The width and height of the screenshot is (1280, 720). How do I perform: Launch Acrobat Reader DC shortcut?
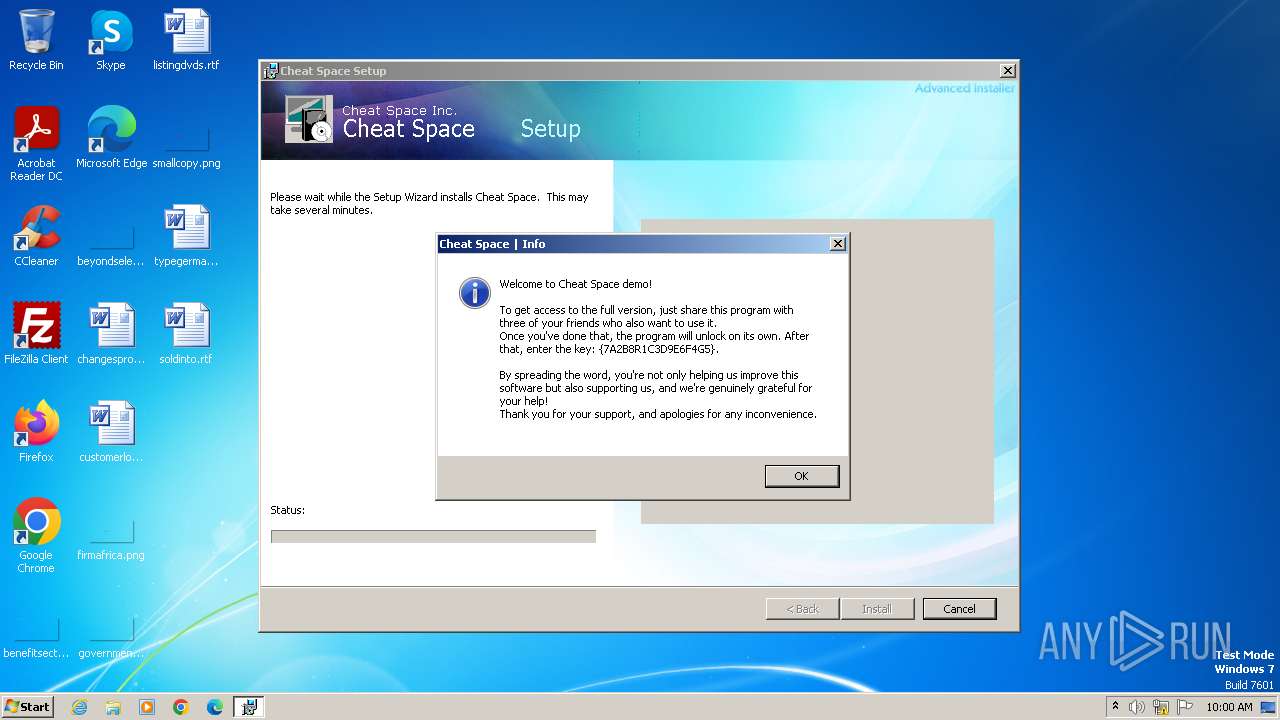36,144
